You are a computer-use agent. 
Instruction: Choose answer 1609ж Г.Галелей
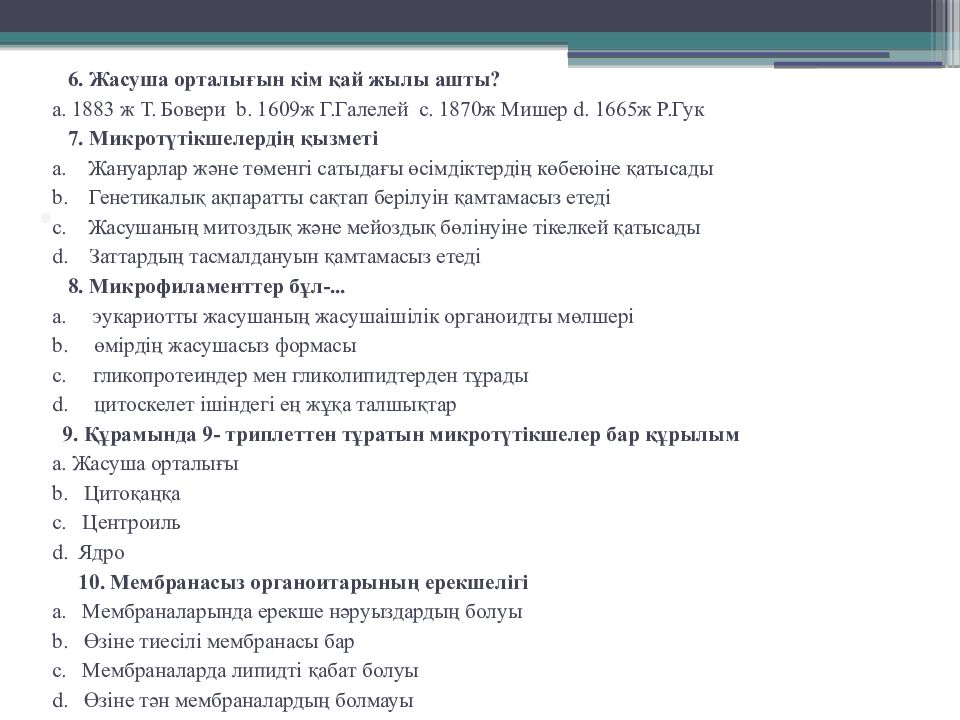pyautogui.click(x=322, y=110)
